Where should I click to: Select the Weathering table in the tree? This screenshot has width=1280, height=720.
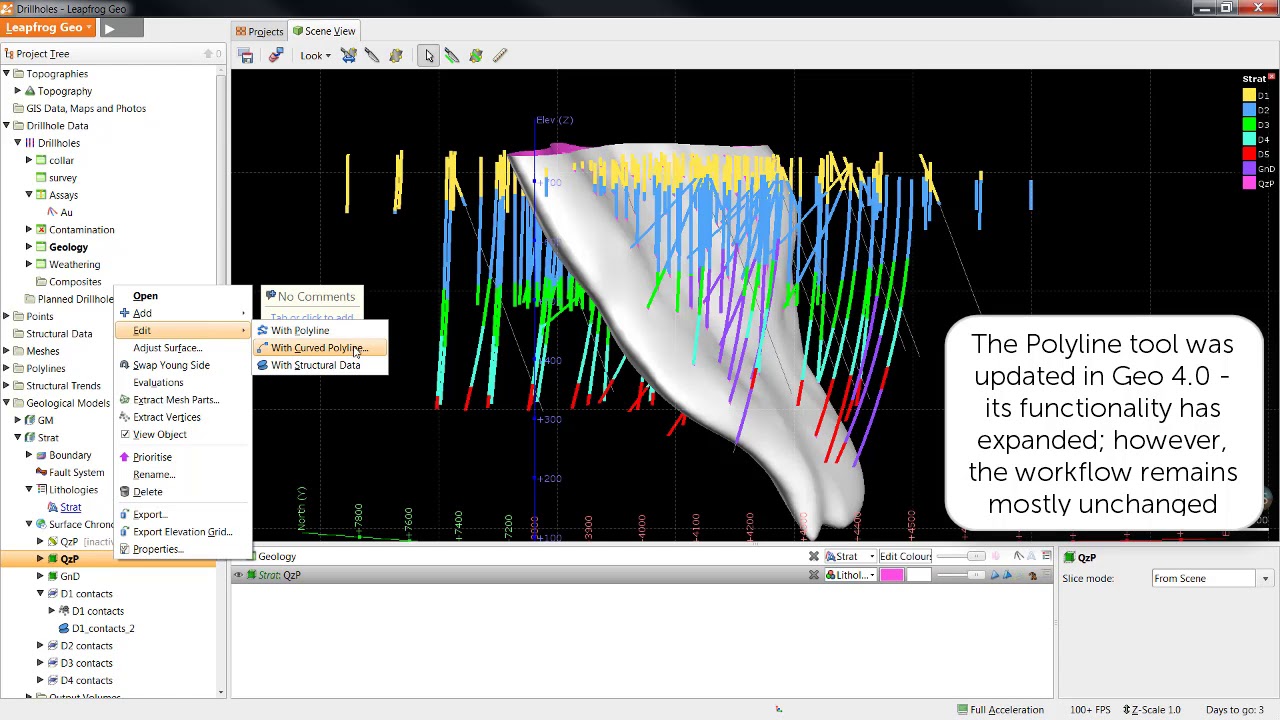(74, 265)
